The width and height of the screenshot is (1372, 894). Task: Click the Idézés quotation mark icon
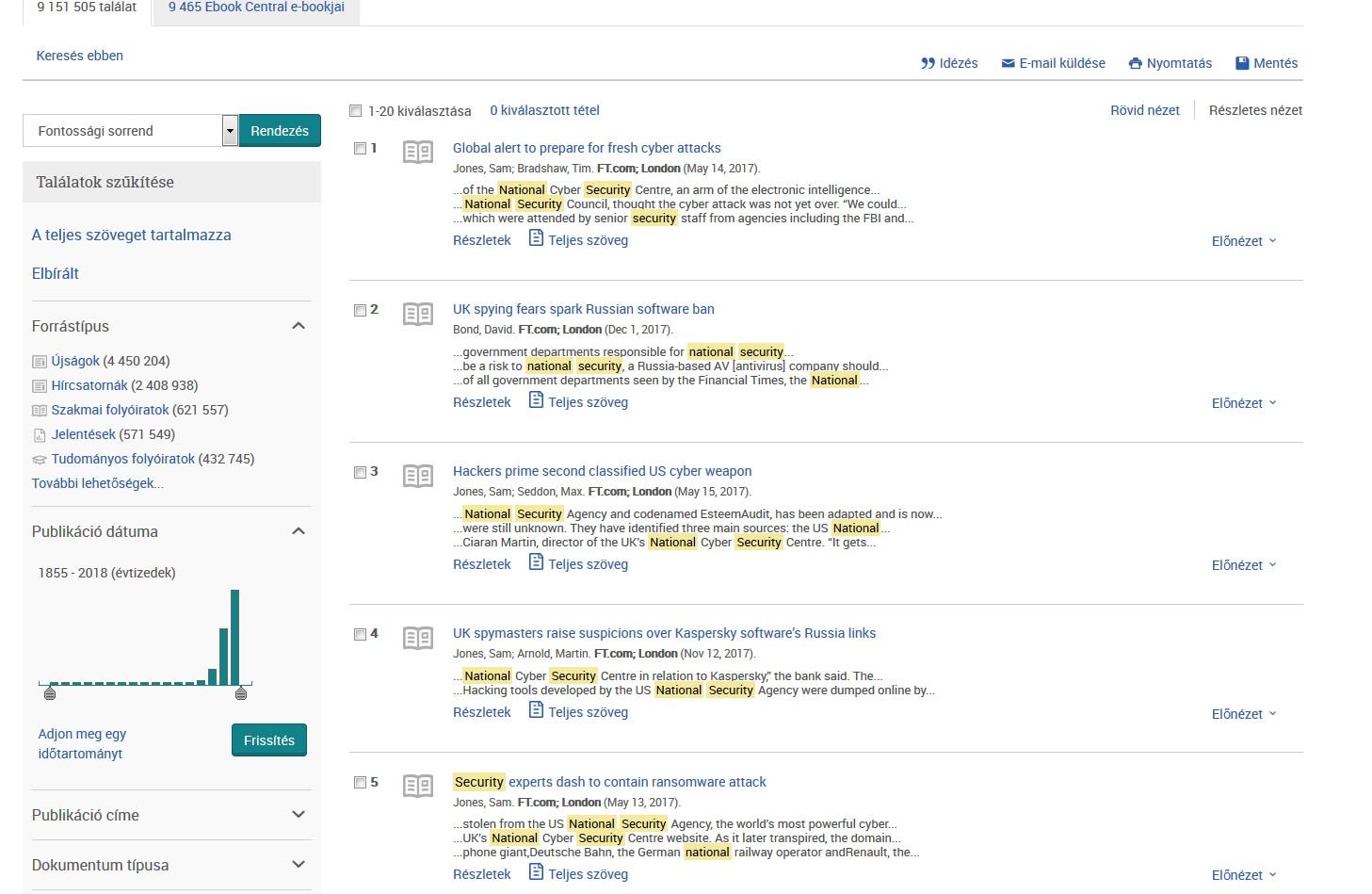pos(928,63)
